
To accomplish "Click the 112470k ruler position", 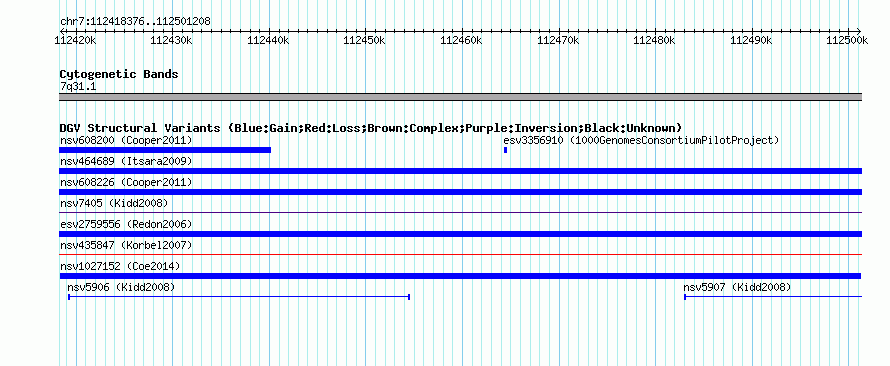I will [559, 40].
